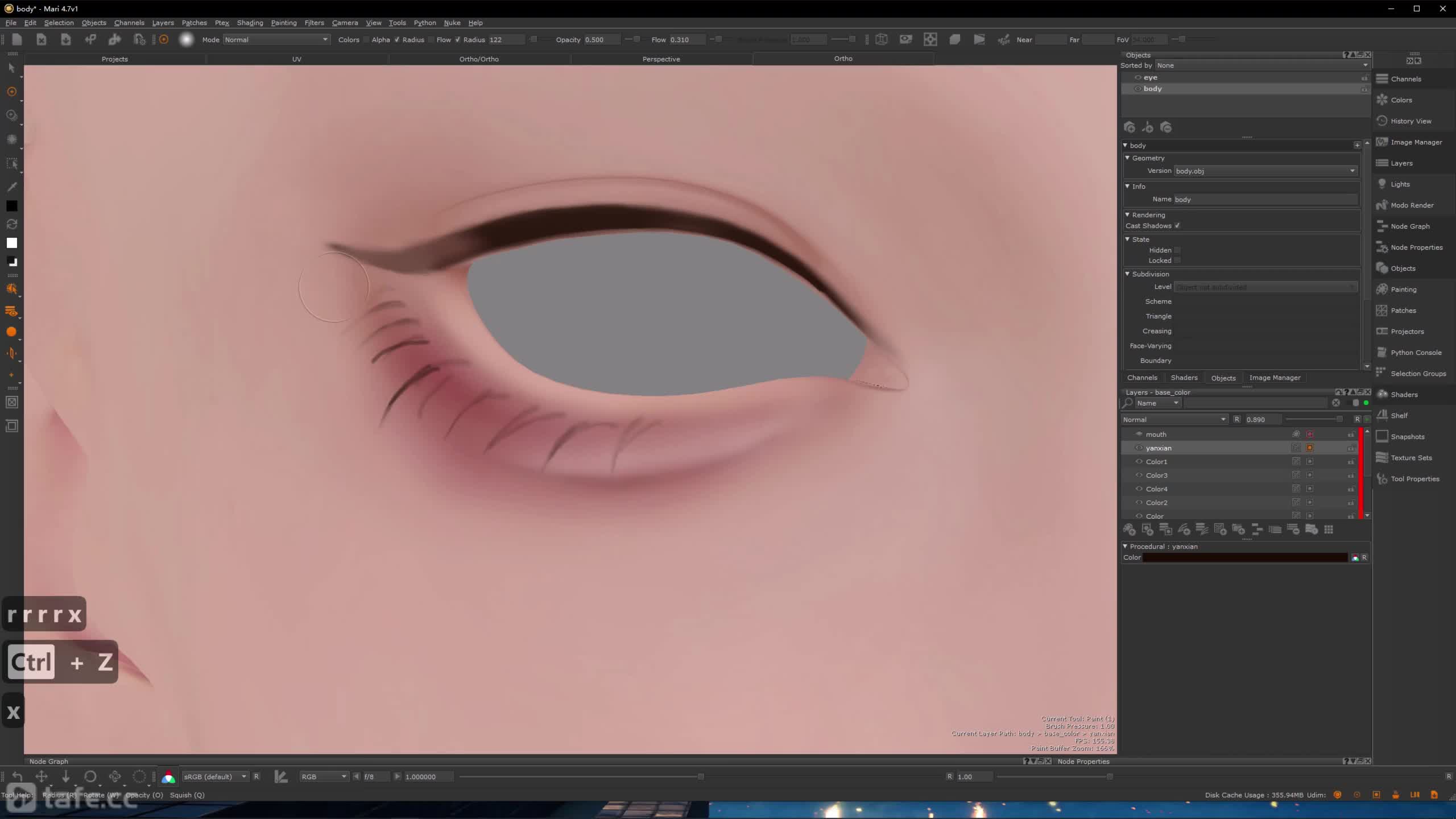
Task: Open the paint Mode Normal dropdown
Action: 276,40
